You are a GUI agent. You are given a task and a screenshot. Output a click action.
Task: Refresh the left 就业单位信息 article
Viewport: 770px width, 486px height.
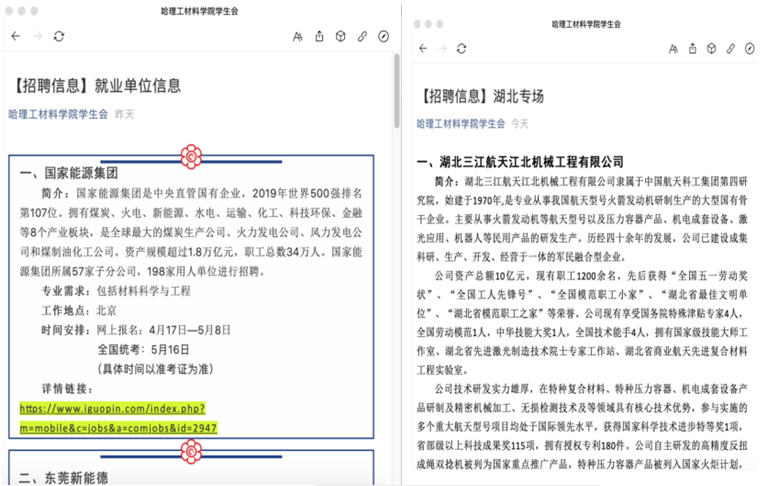(59, 36)
